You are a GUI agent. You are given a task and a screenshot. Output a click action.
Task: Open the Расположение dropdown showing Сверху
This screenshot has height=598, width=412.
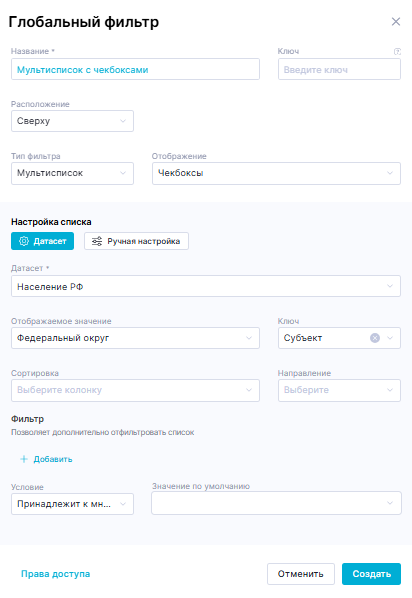72,121
